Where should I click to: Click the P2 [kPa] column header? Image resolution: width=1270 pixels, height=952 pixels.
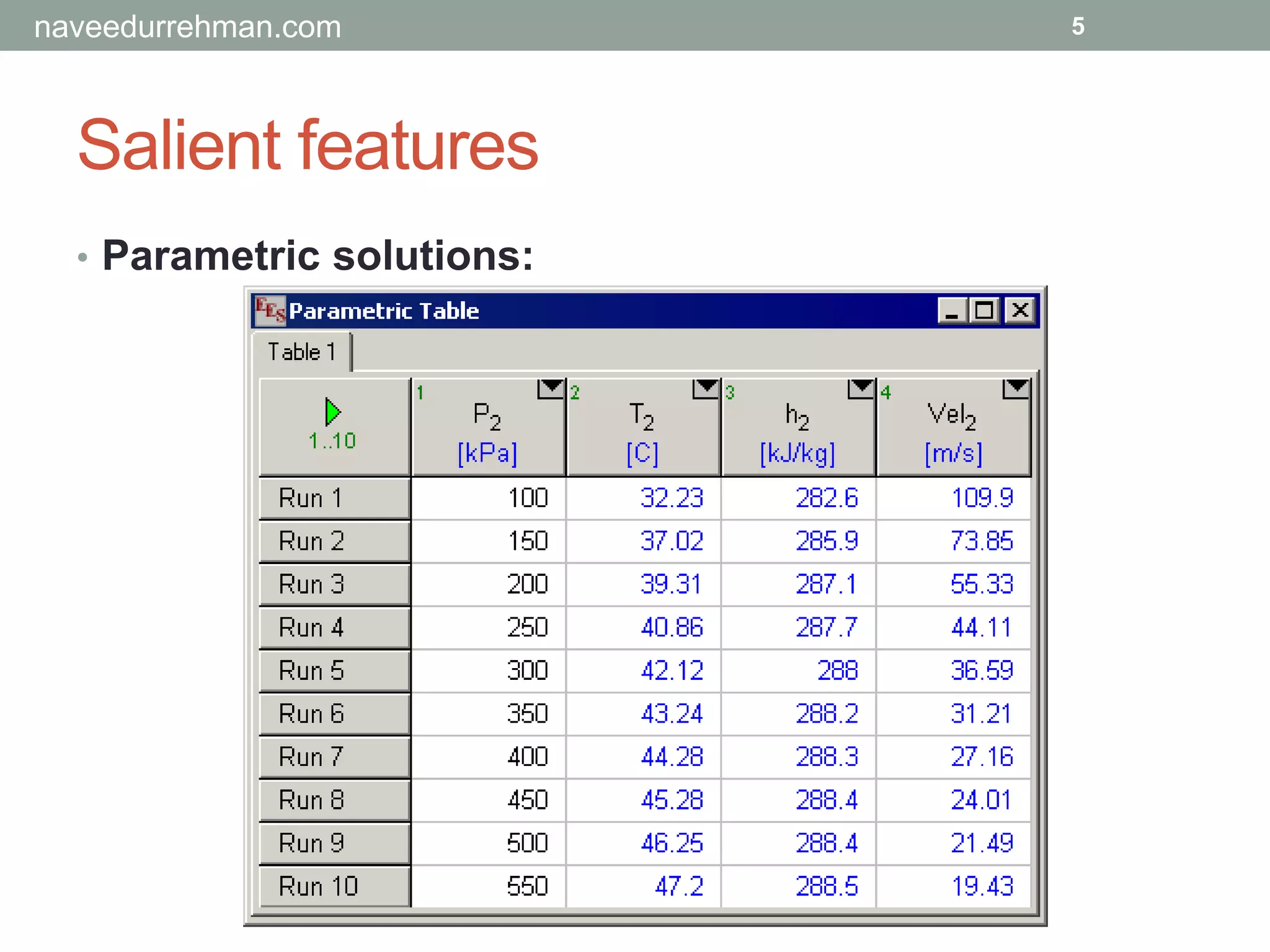click(489, 428)
